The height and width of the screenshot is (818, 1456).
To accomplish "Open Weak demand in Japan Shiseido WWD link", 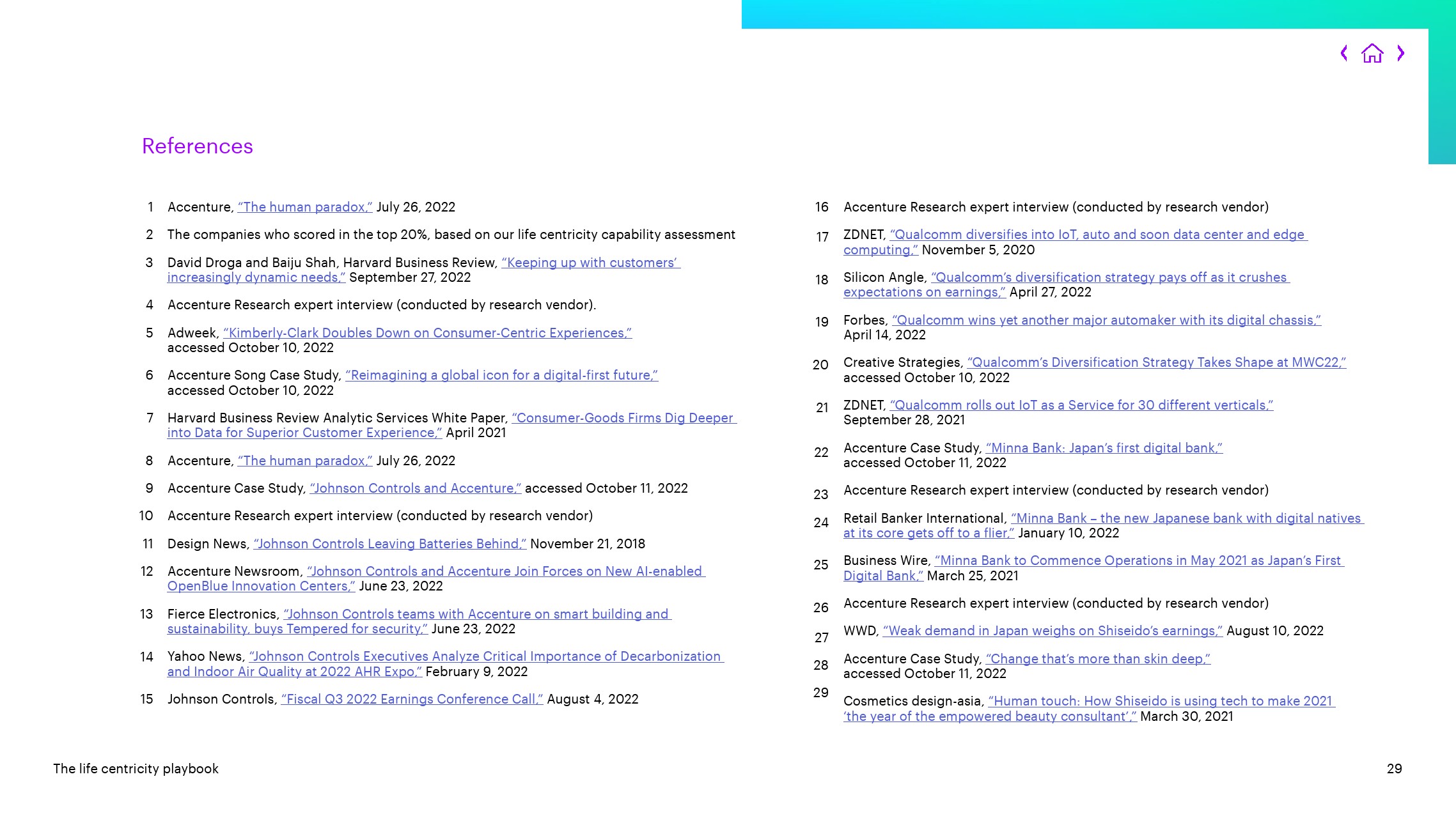I will point(1052,631).
